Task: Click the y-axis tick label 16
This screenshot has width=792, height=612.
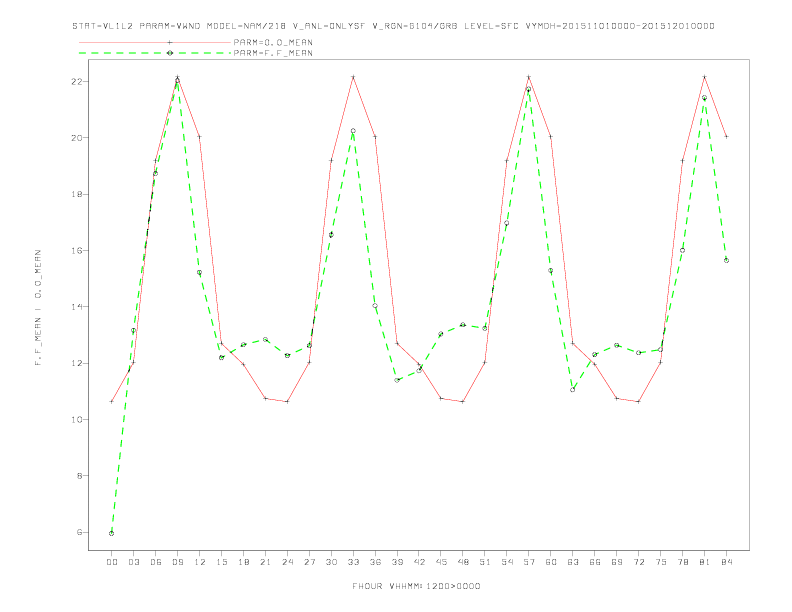Action: pos(78,250)
